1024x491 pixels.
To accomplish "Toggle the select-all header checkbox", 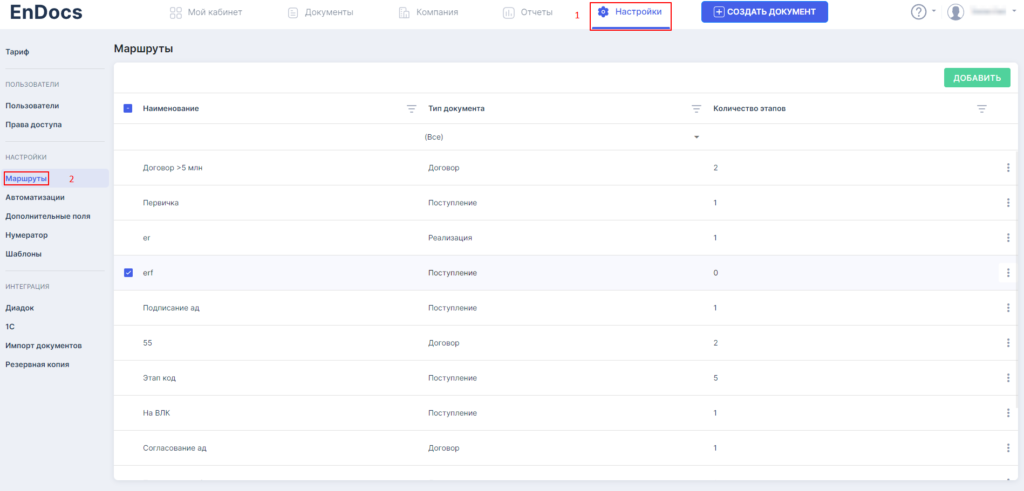I will coord(128,108).
